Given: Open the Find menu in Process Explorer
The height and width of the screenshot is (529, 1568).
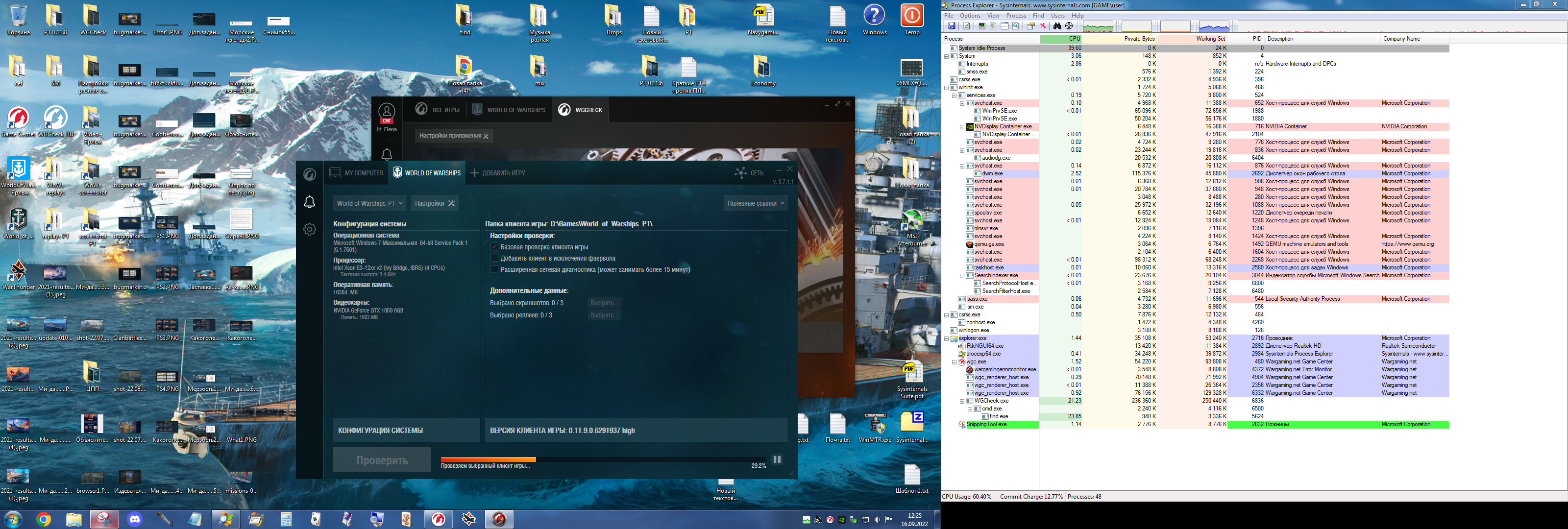Looking at the screenshot, I should pos(1038,16).
